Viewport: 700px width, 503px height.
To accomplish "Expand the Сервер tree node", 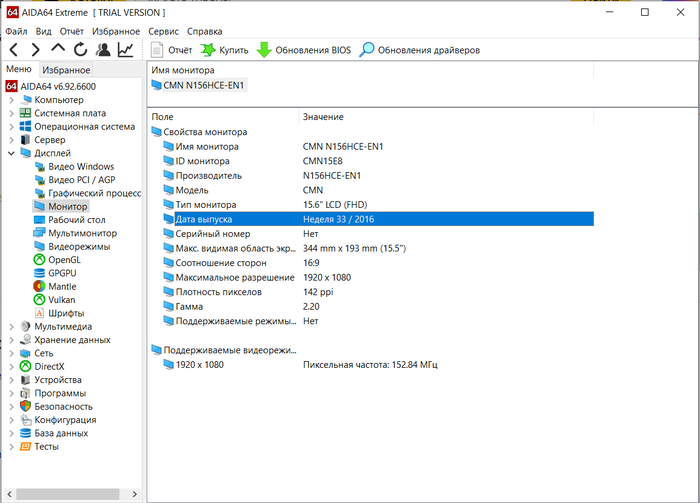I will (x=12, y=140).
